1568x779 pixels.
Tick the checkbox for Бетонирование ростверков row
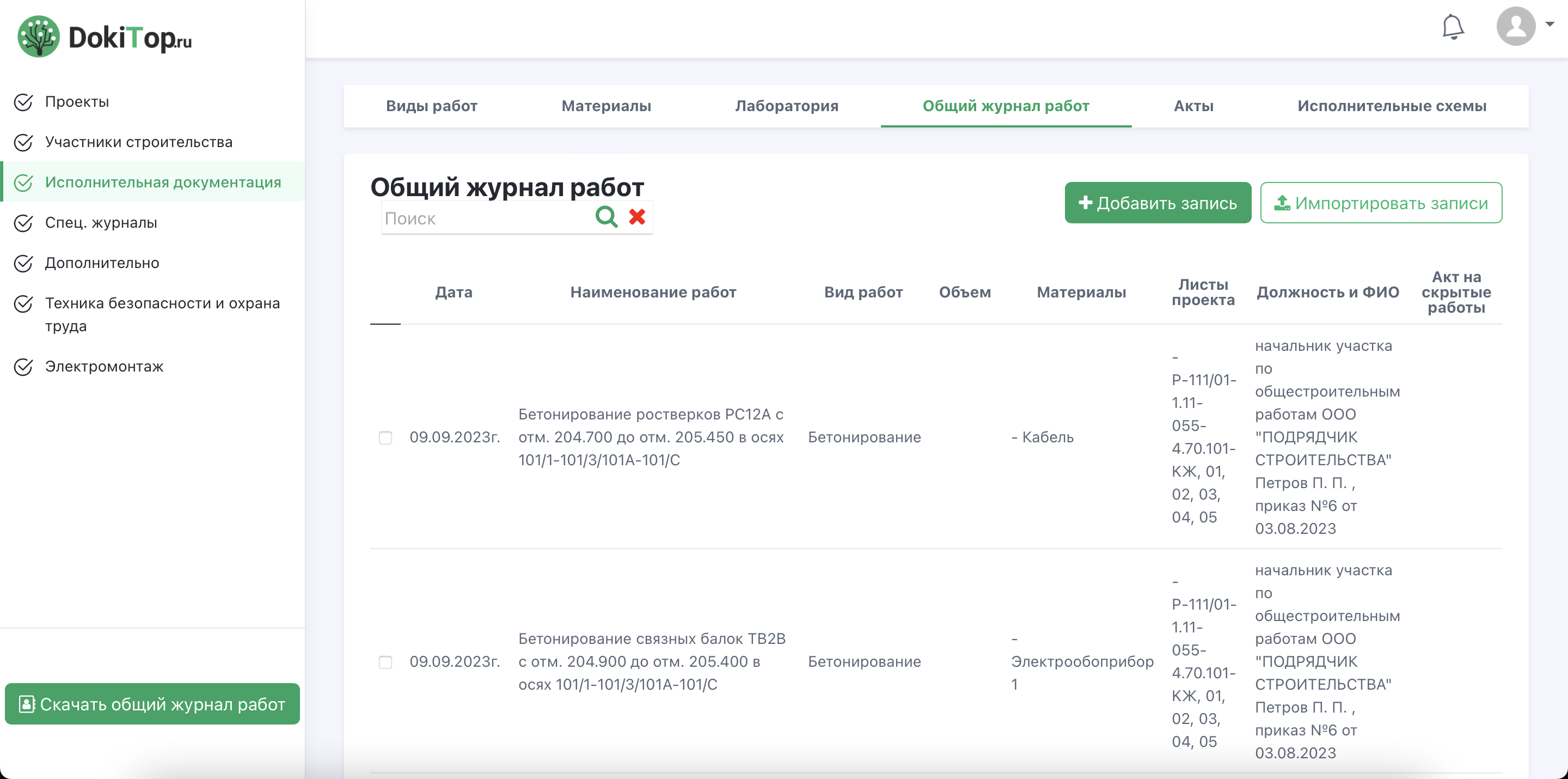pos(385,437)
